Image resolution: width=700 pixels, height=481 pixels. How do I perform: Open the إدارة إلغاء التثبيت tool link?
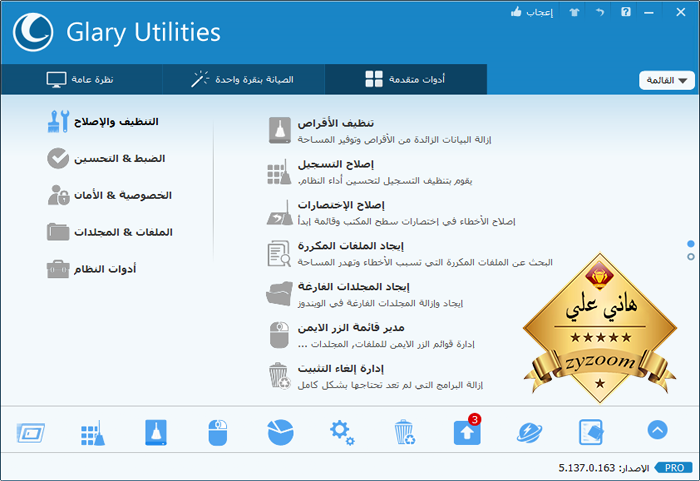341,368
